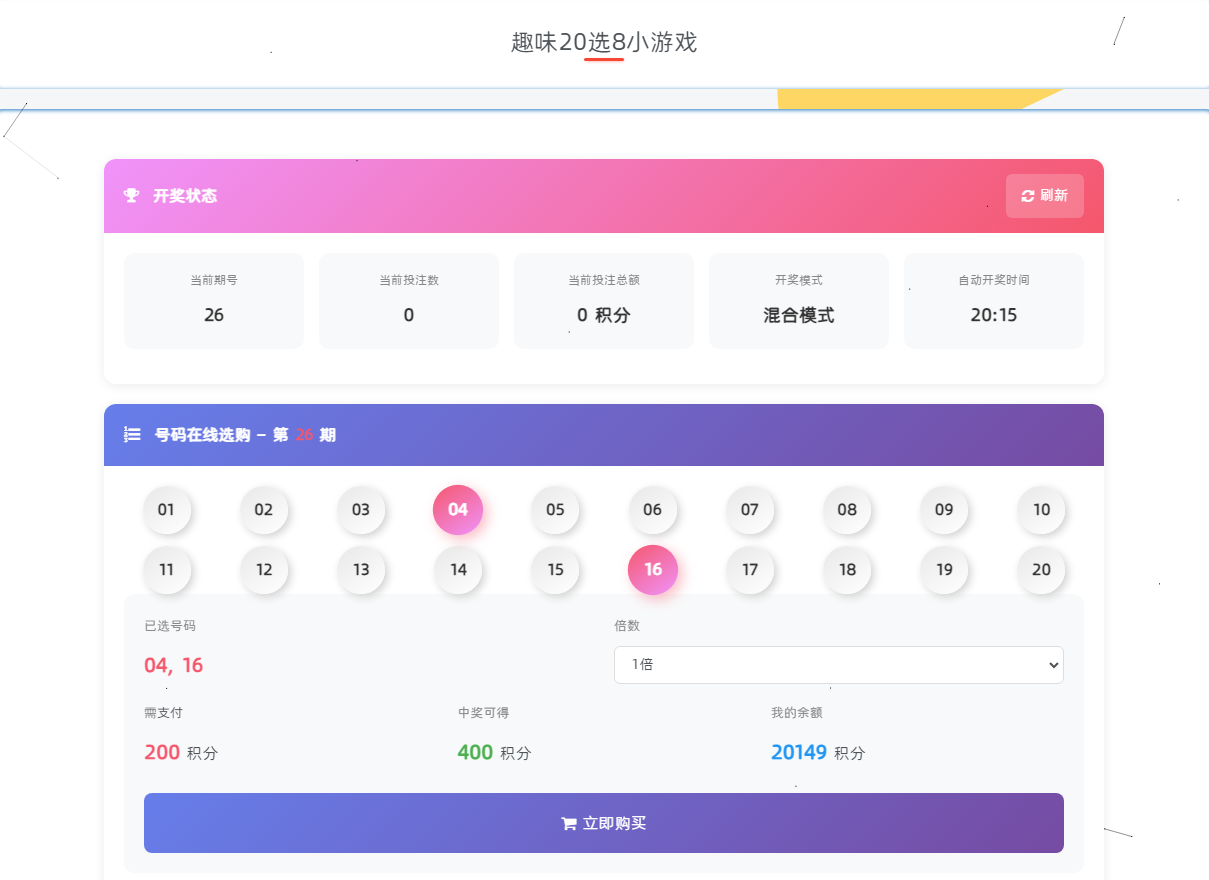Select number ball 07

tap(750, 510)
